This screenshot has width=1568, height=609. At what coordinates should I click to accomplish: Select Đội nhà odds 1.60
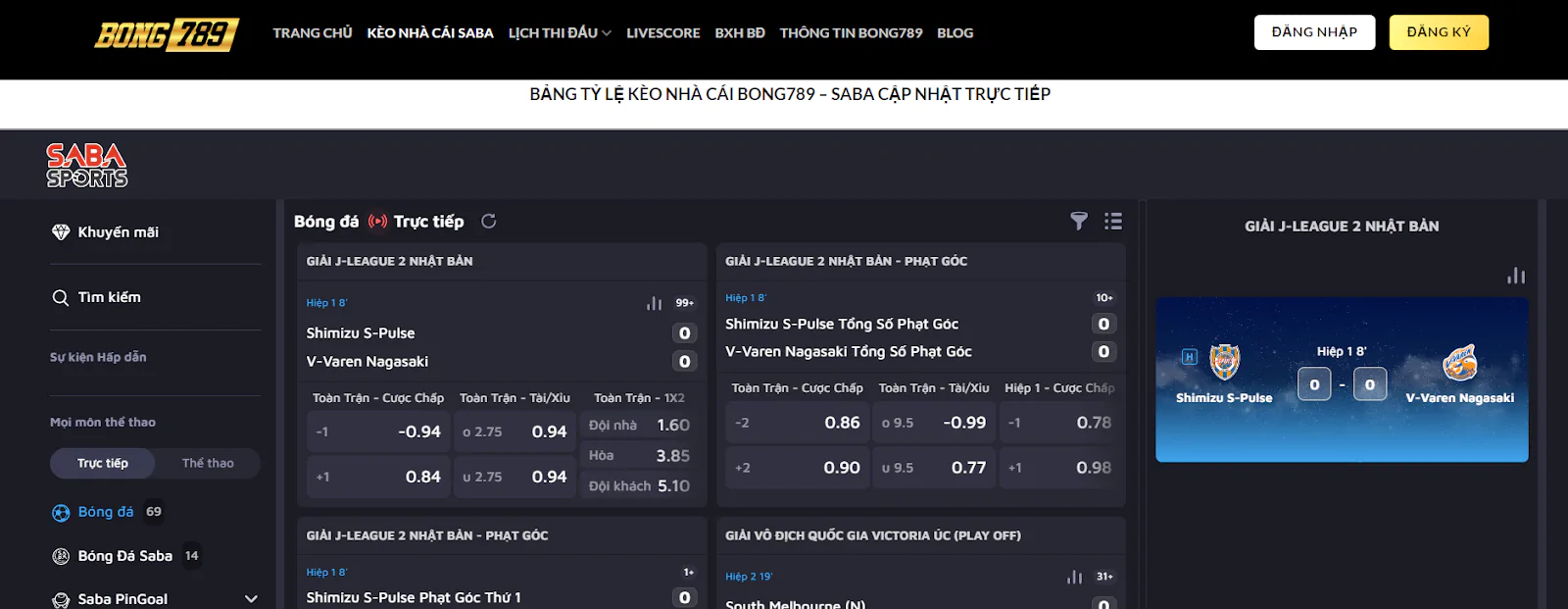639,426
